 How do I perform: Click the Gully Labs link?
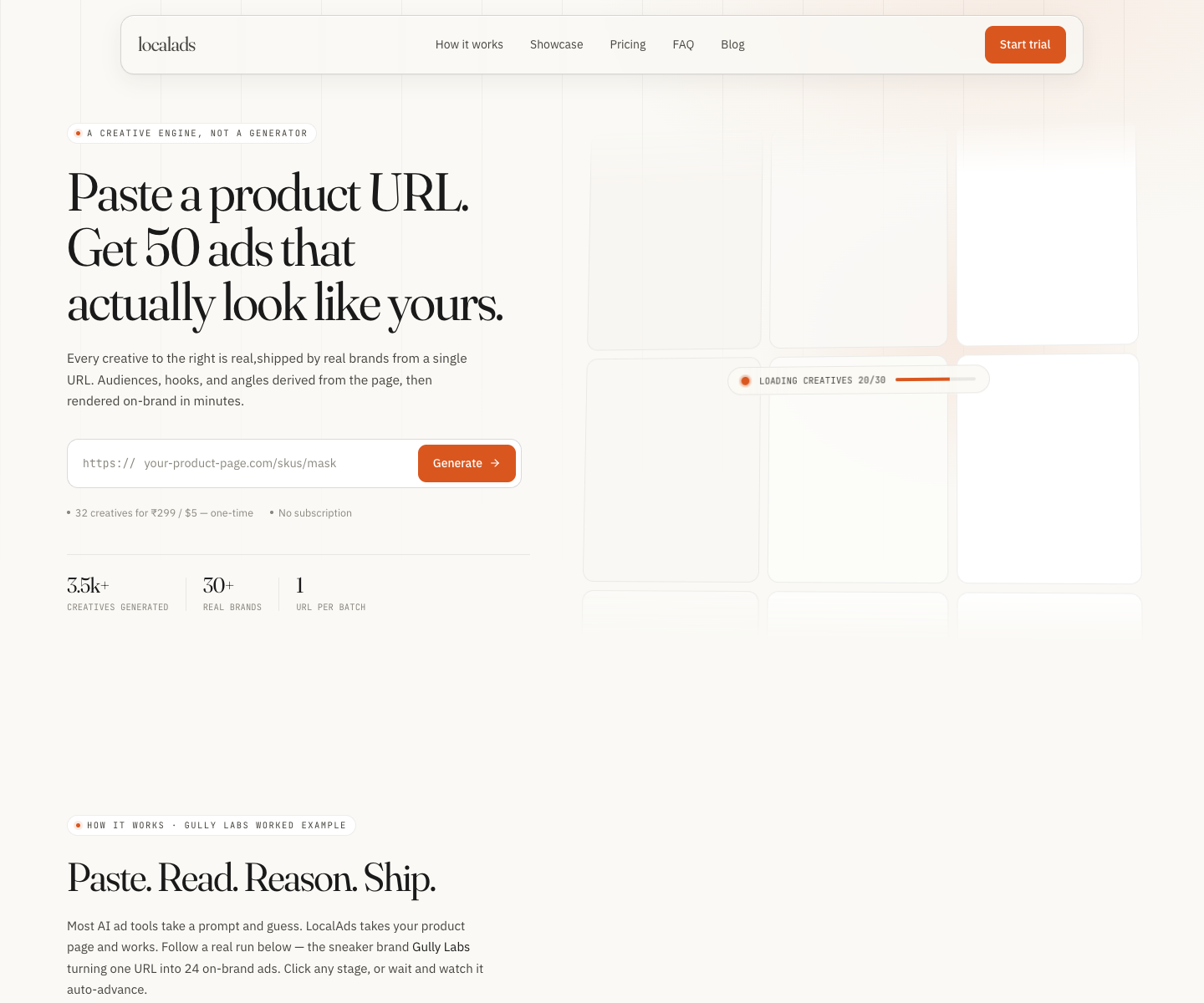pos(441,947)
